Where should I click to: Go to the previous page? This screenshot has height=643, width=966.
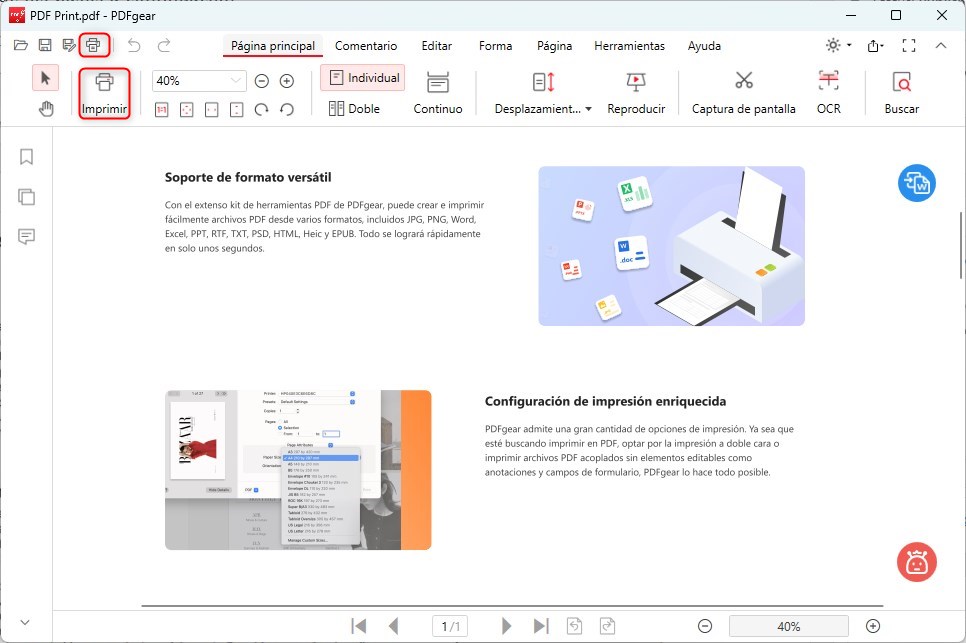(x=394, y=626)
